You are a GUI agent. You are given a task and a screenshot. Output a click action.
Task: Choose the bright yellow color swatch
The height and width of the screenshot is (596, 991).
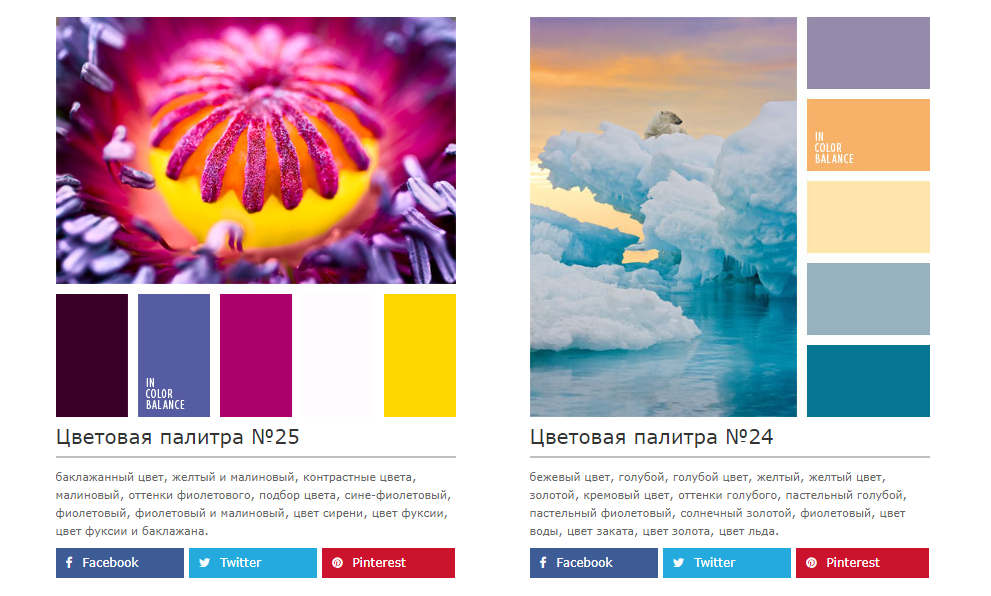click(420, 355)
